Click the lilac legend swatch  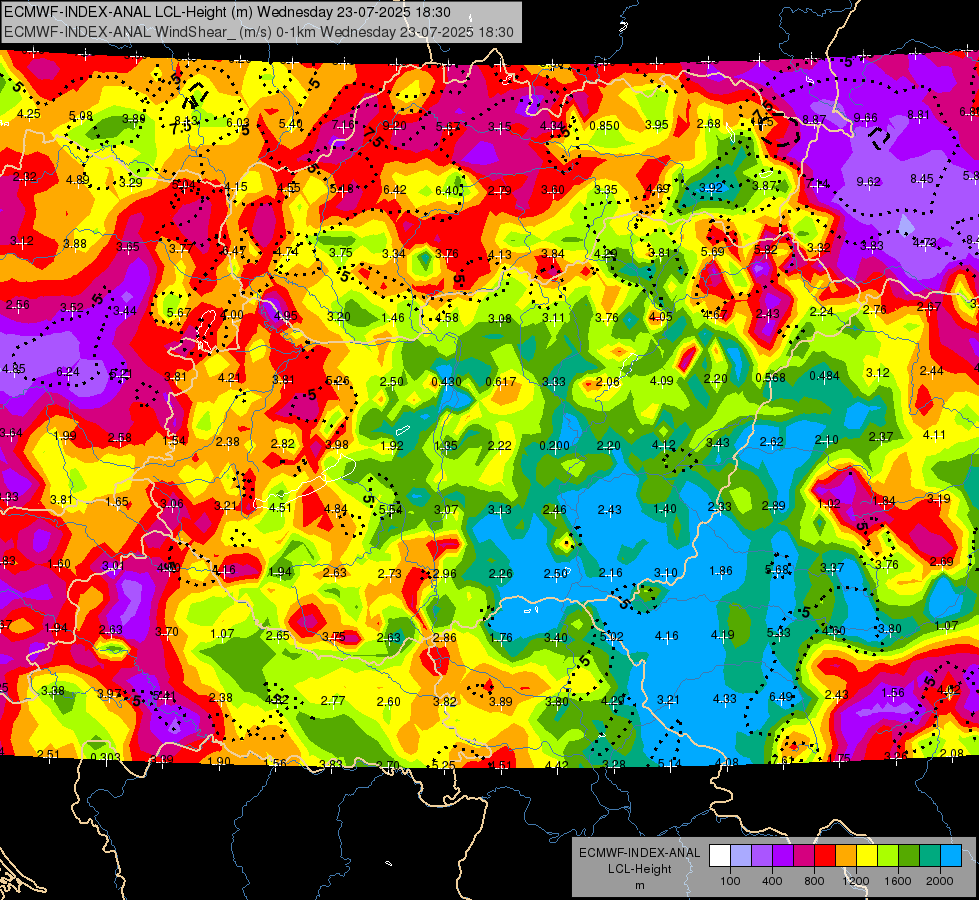(762, 856)
